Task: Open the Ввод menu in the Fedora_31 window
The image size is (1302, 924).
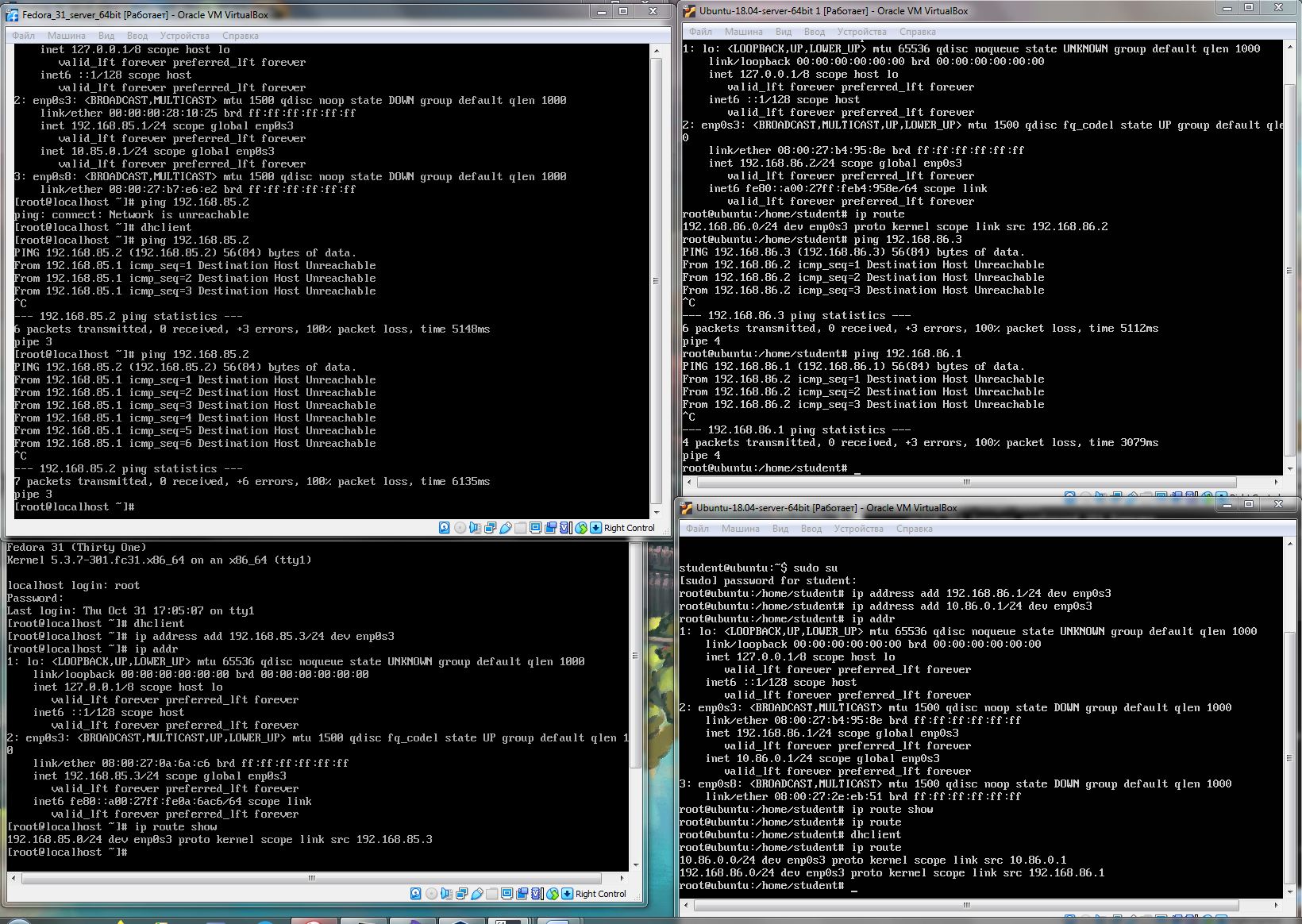Action: (x=137, y=36)
